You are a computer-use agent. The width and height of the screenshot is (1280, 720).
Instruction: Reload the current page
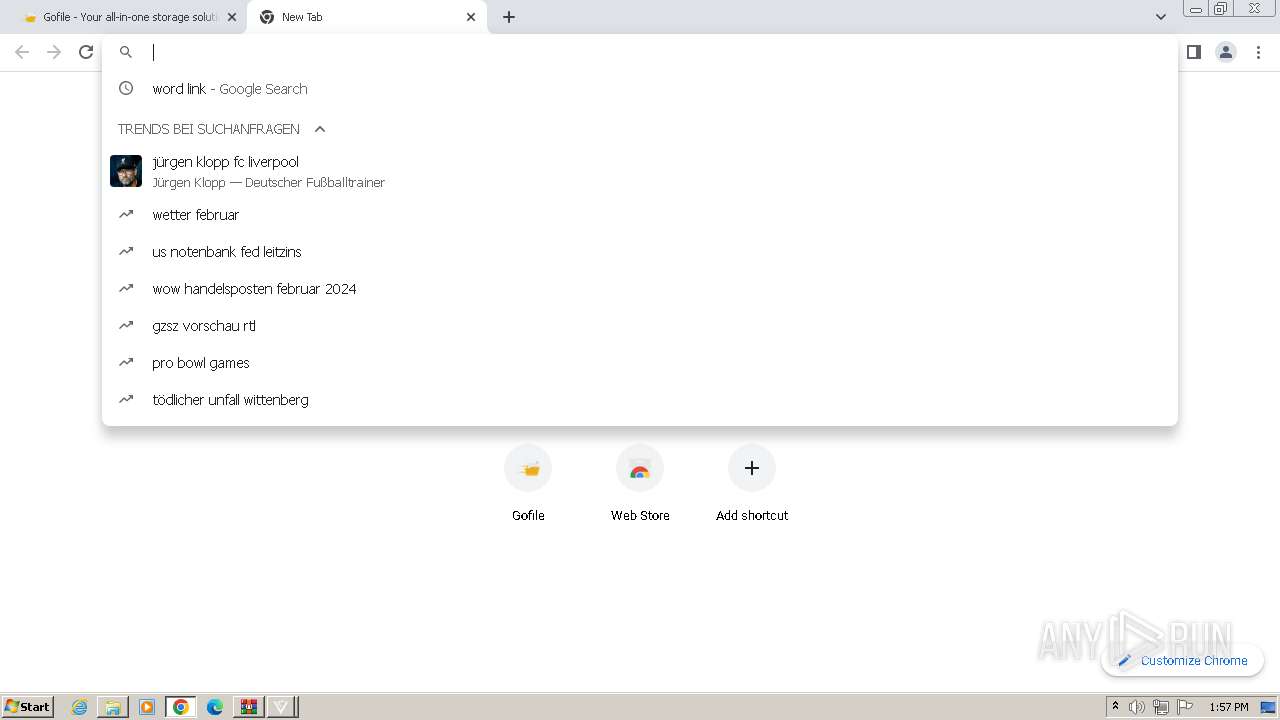86,52
